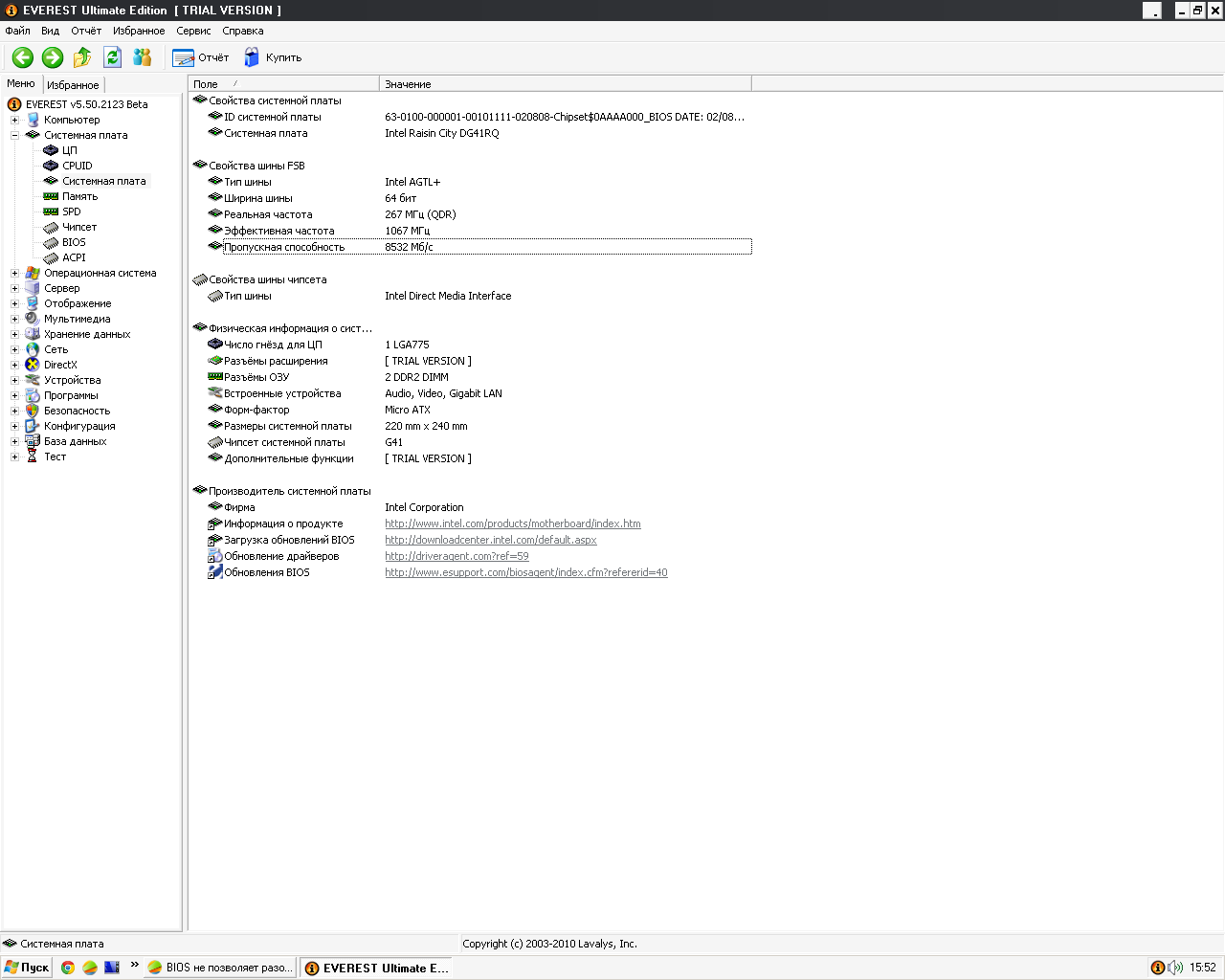Expand the Конфигурация tree node
Viewport: 1225px width, 980px height.
click(x=14, y=426)
